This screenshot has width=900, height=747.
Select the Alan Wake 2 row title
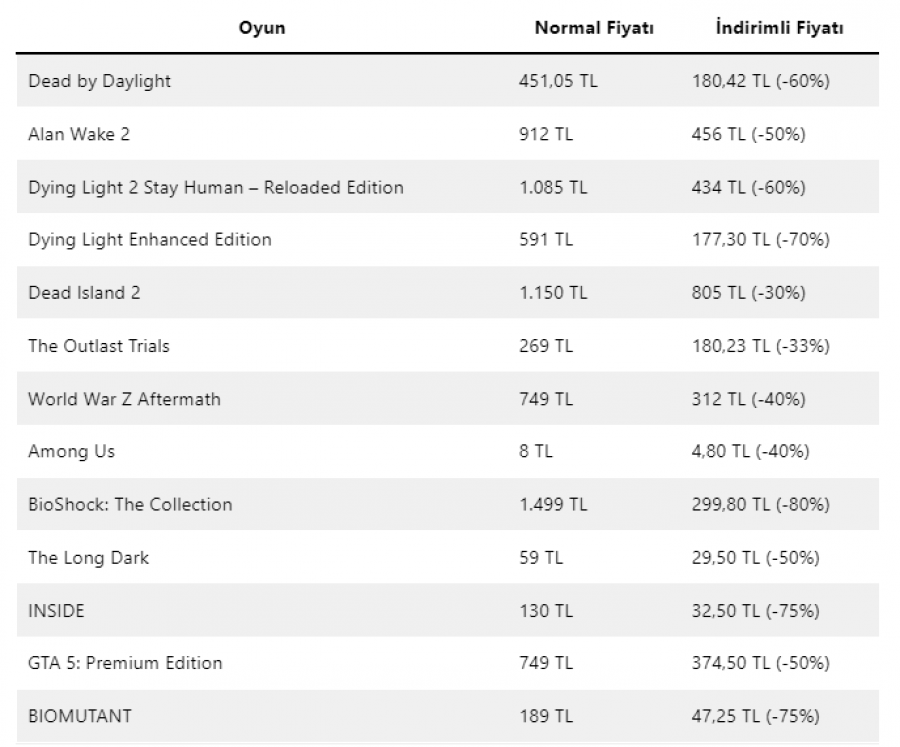tap(79, 134)
